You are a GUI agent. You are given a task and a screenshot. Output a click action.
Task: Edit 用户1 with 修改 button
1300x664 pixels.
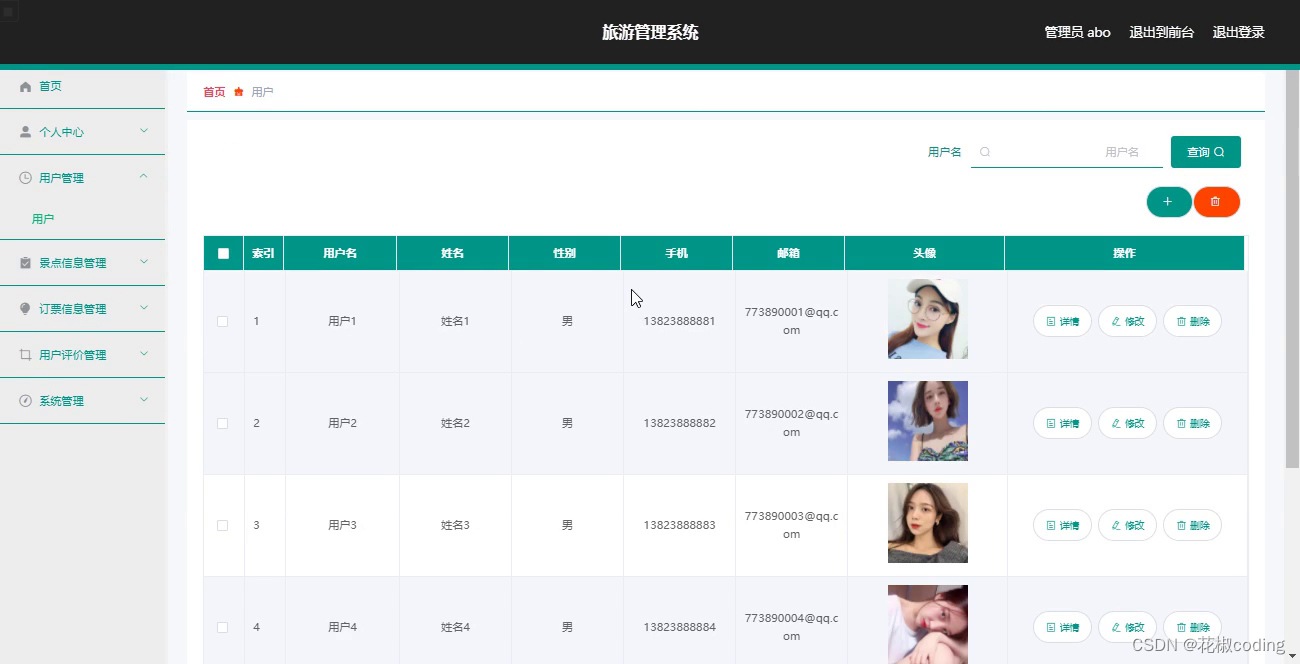[1127, 322]
